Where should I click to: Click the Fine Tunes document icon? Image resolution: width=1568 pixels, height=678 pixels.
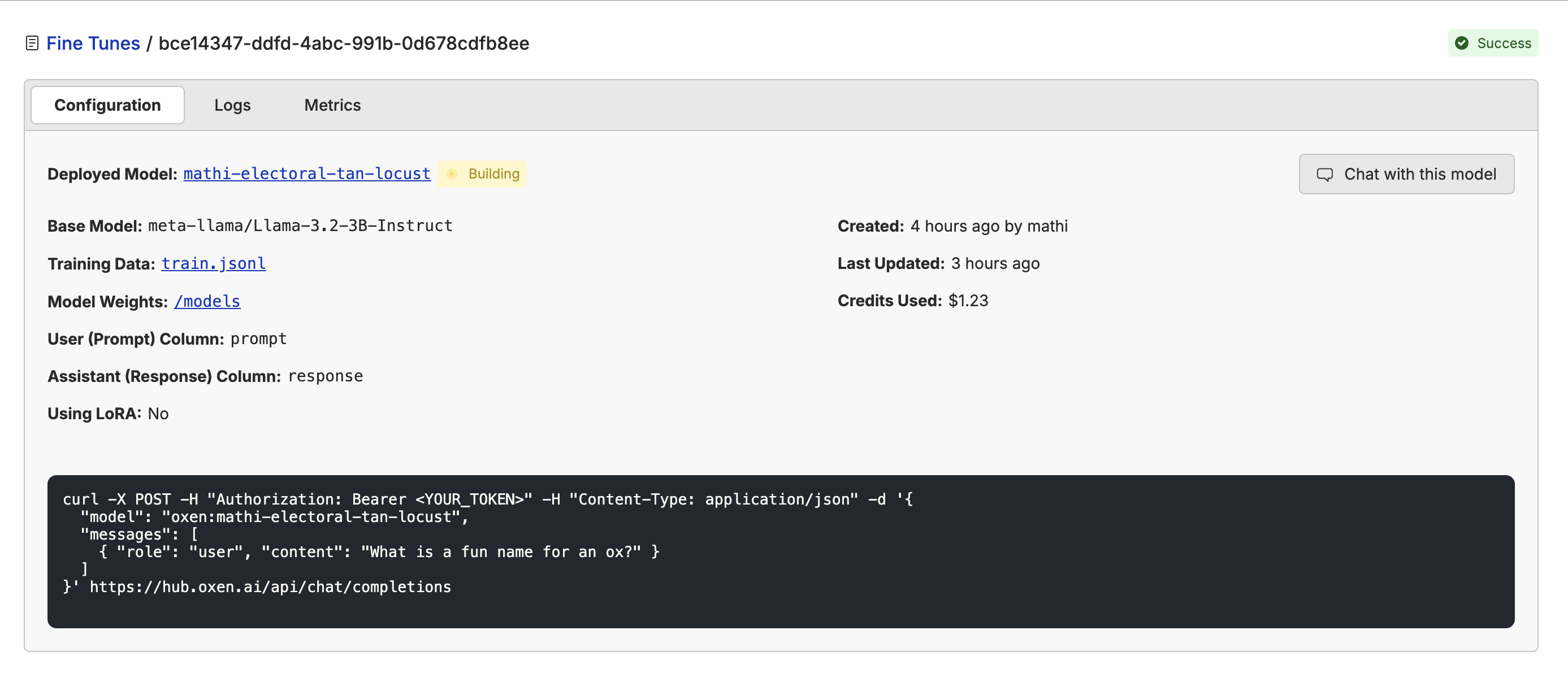pyautogui.click(x=32, y=43)
